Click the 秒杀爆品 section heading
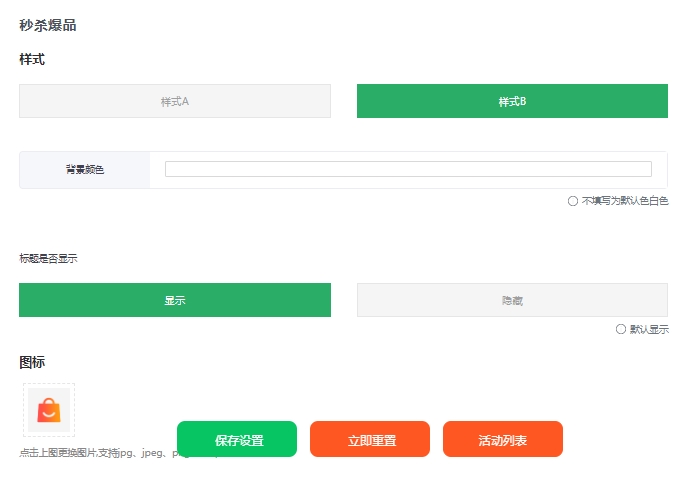690x495 pixels. (x=48, y=25)
